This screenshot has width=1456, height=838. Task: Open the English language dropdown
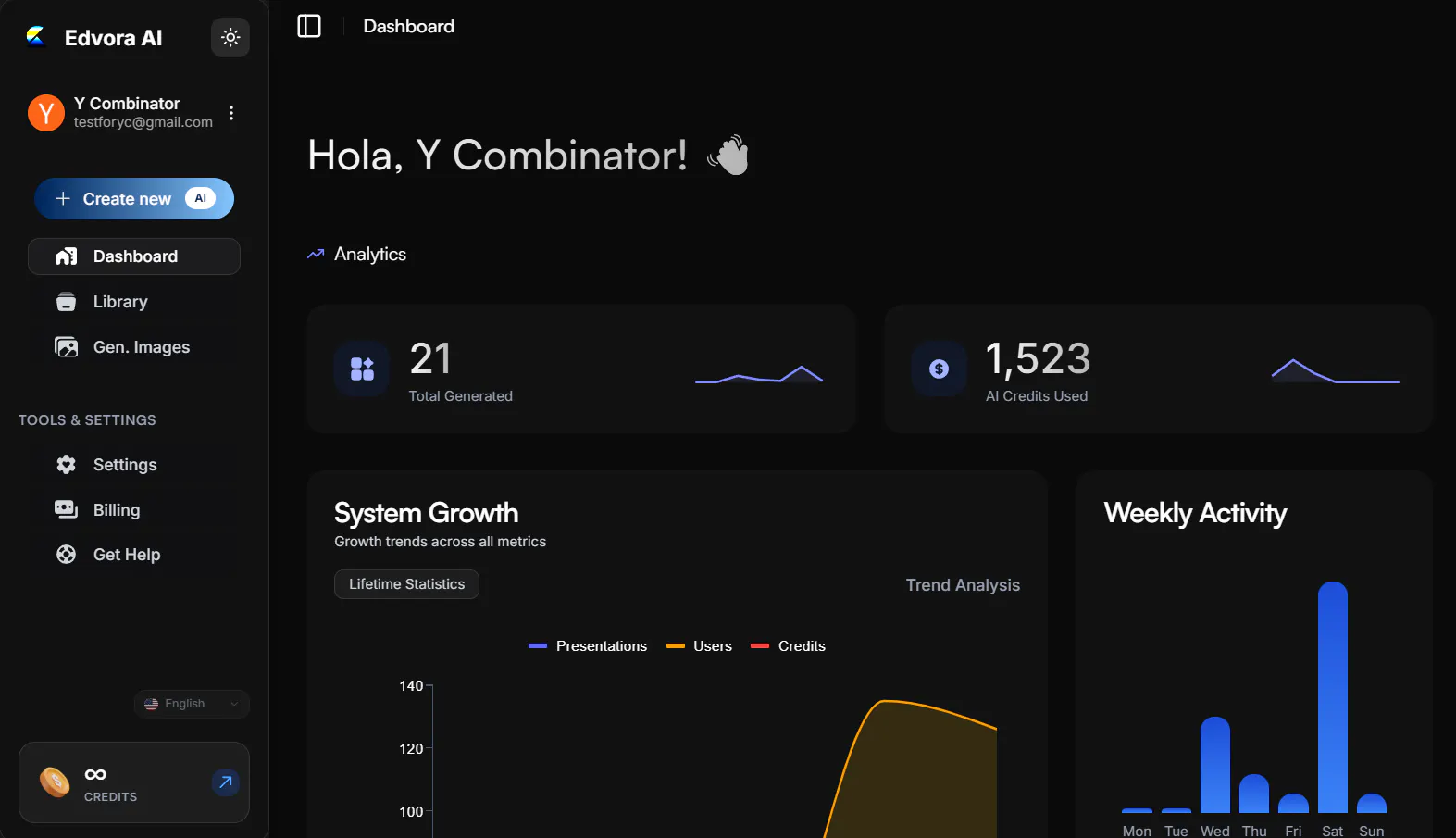click(x=192, y=704)
